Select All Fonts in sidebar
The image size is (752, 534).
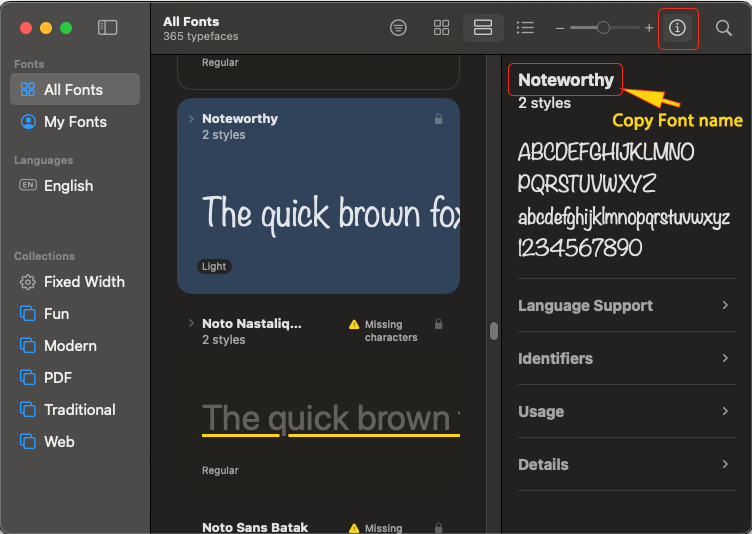(75, 89)
